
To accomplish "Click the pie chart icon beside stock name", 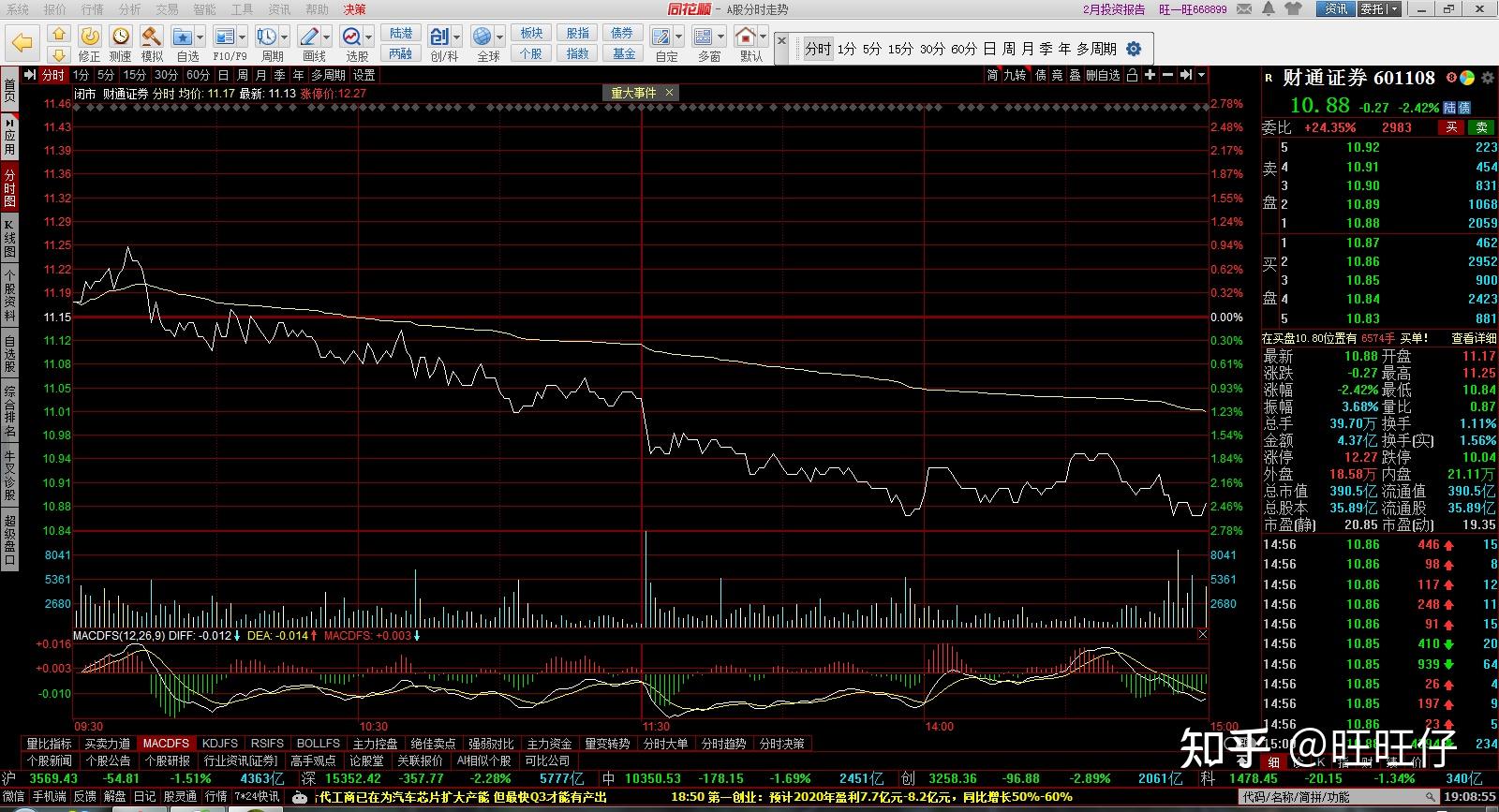I will coord(1467,78).
